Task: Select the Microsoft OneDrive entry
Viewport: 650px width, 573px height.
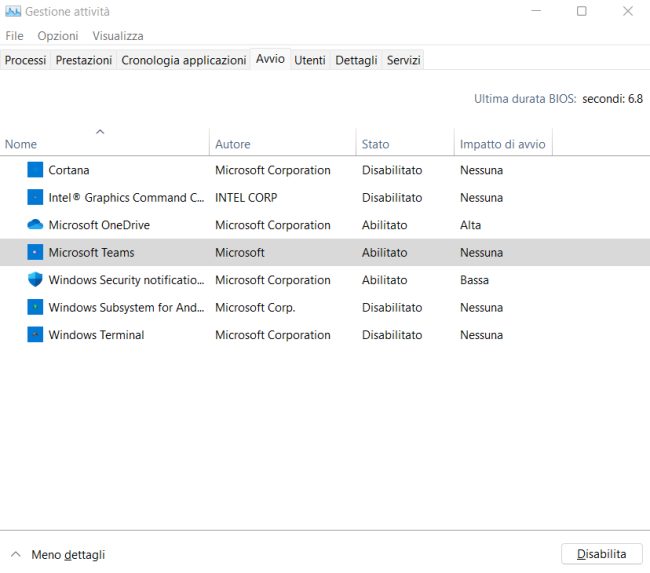Action: [99, 225]
